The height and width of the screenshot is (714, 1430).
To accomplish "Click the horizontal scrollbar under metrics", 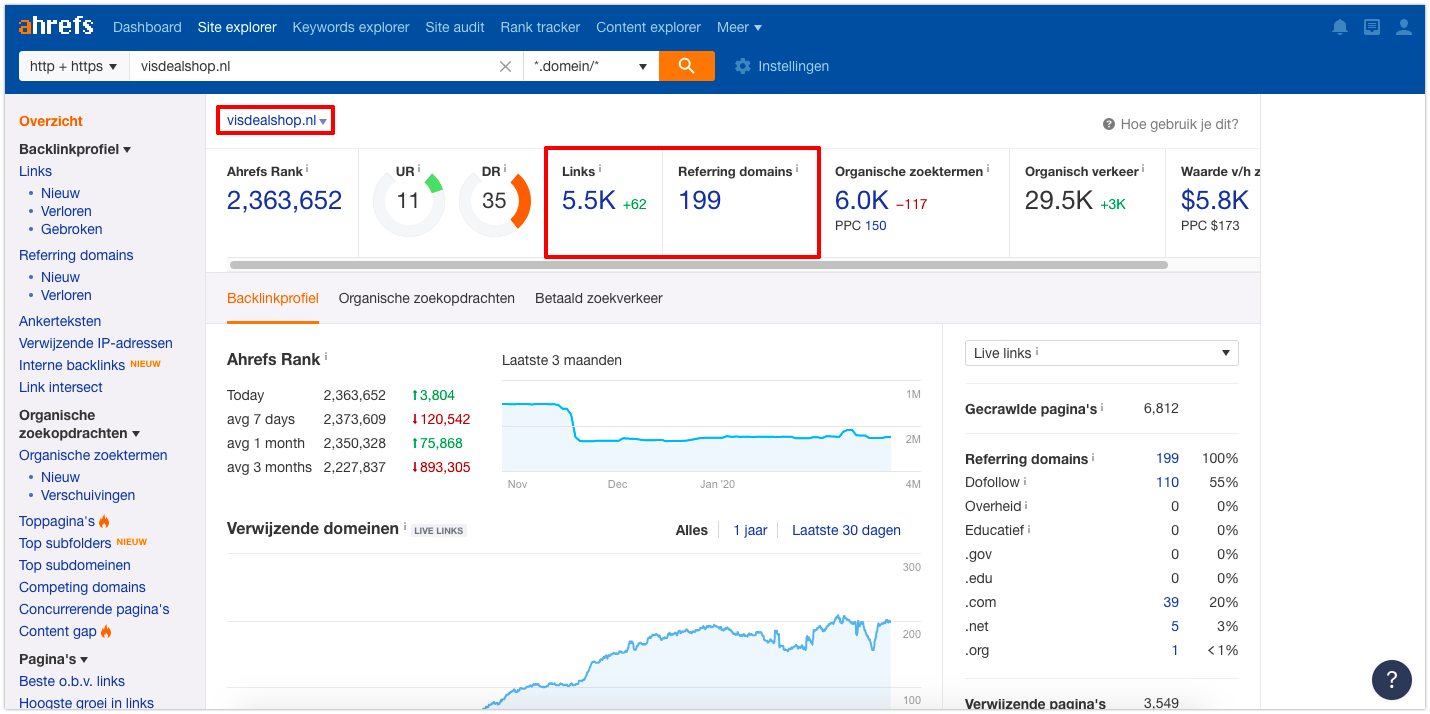I will 698,265.
